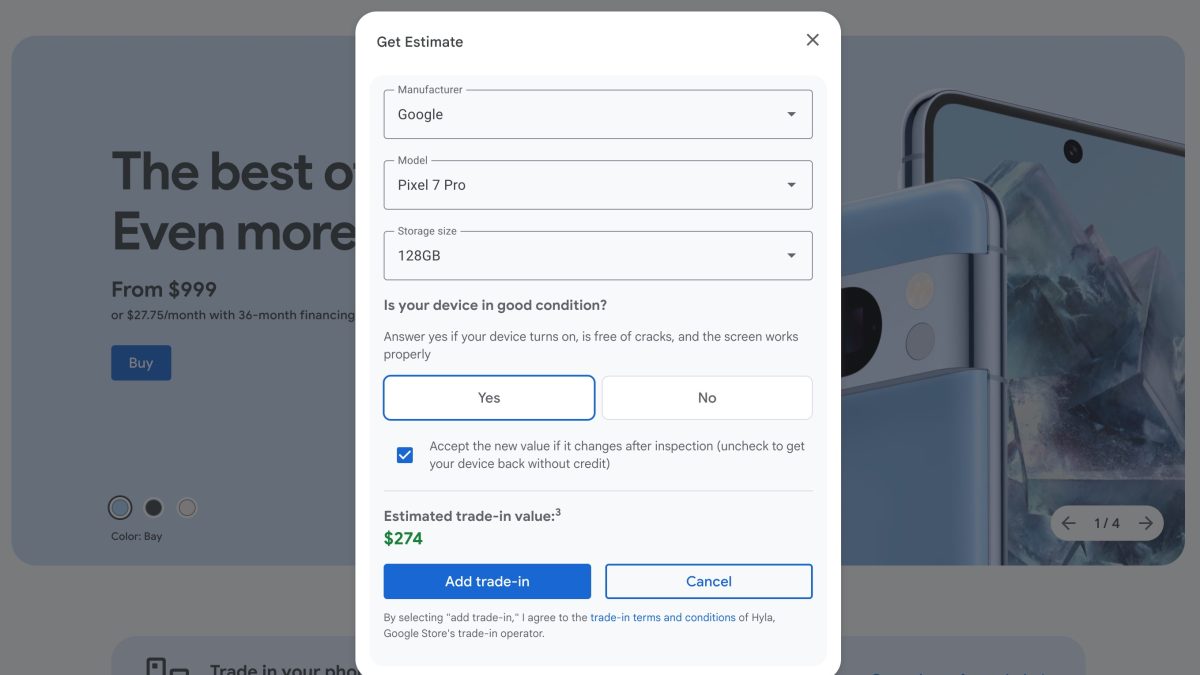Viewport: 1200px width, 675px height.
Task: Close the Get Estimate dialog
Action: coord(812,40)
